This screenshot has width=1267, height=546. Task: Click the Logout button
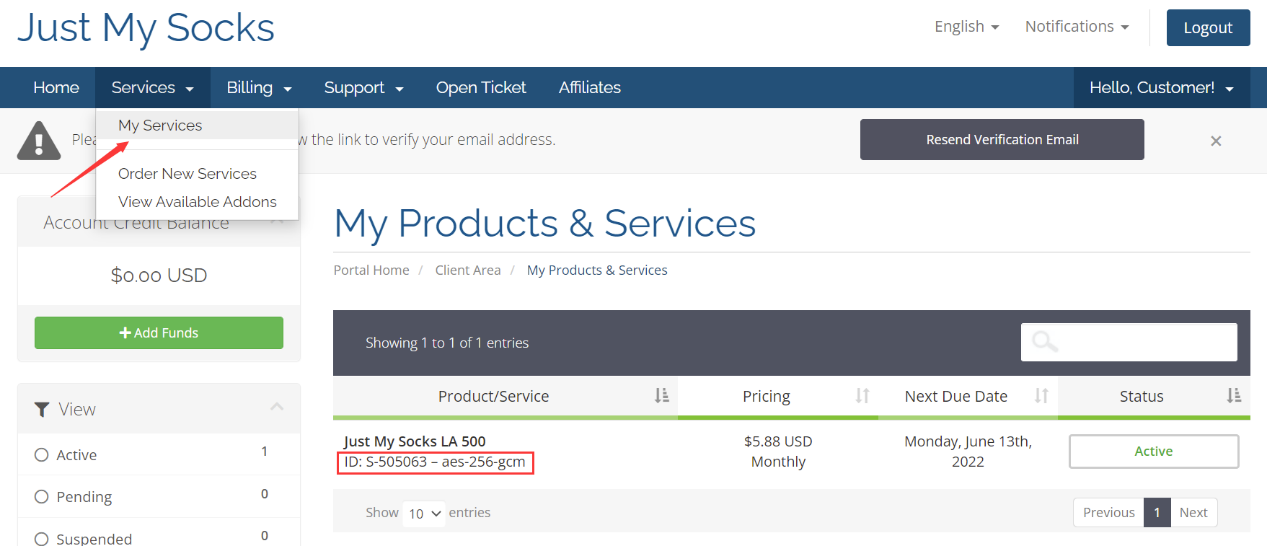coord(1208,27)
